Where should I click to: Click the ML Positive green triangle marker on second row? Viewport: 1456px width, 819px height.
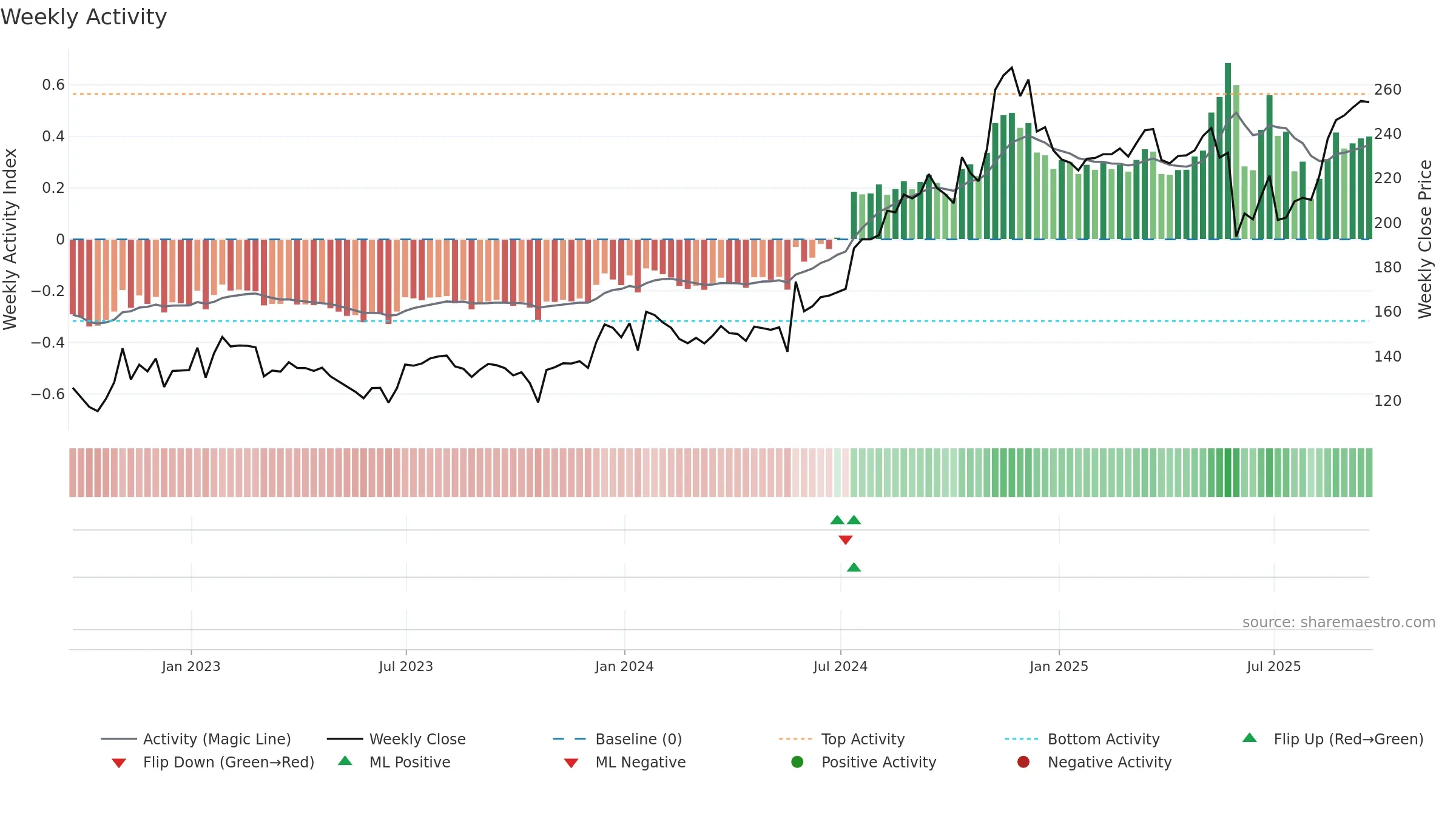854,567
